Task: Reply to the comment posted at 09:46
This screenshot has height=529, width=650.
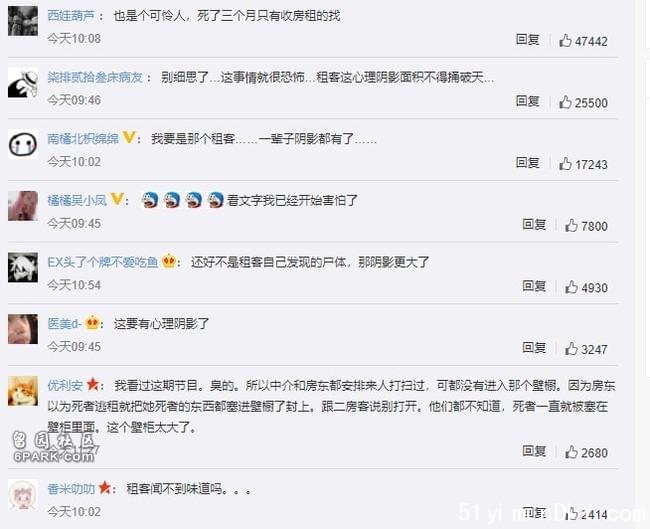Action: (x=528, y=101)
